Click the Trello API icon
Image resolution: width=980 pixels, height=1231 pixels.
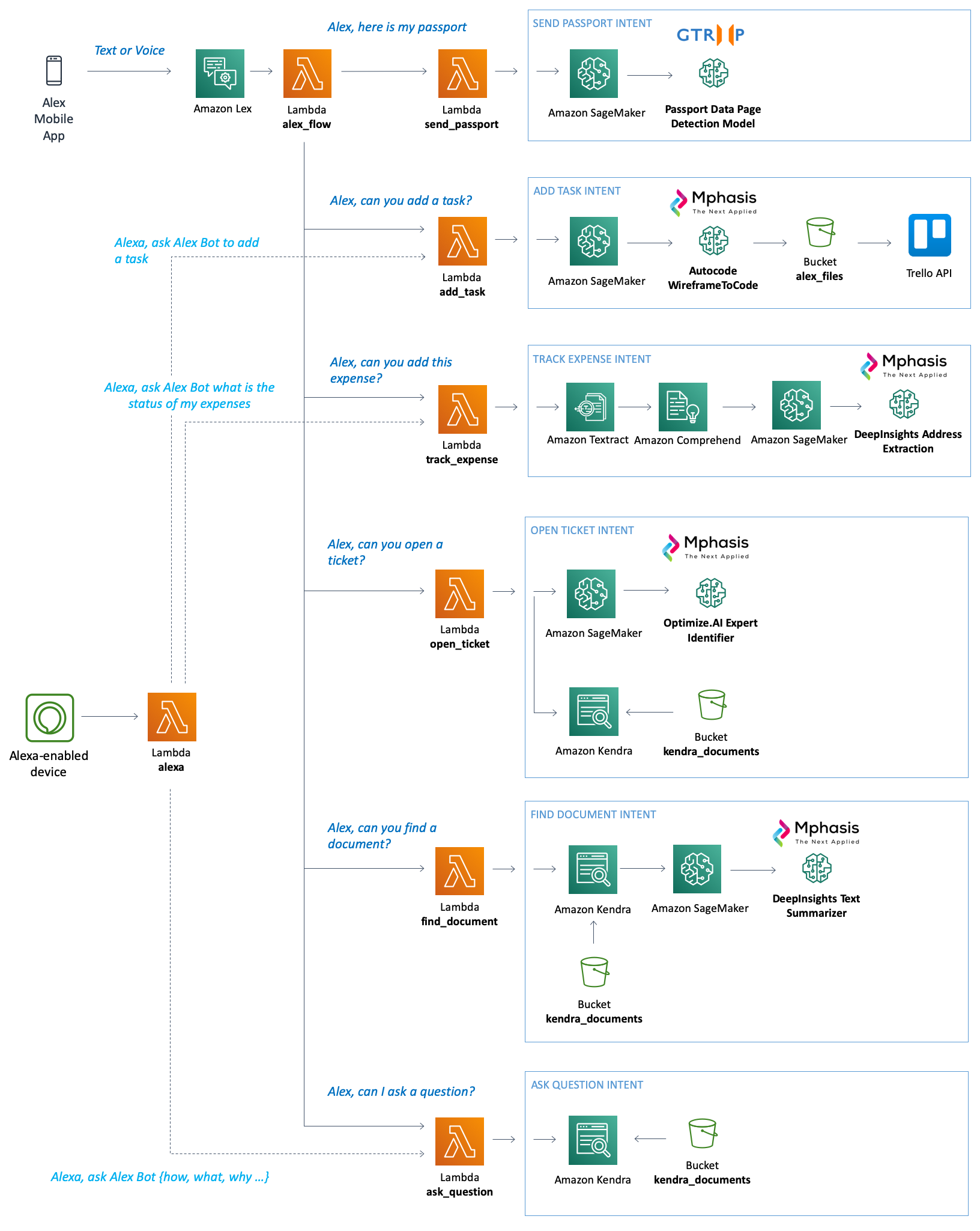point(930,235)
